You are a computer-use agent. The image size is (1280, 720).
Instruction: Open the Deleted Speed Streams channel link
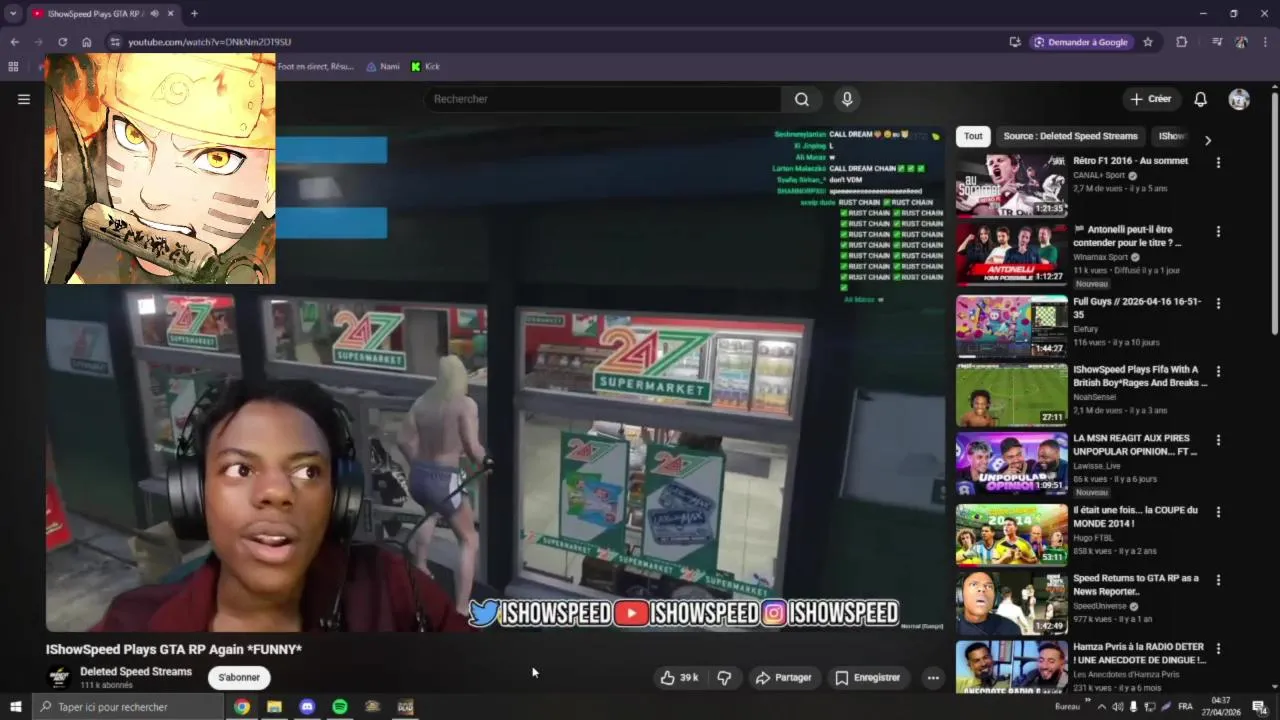tap(136, 672)
